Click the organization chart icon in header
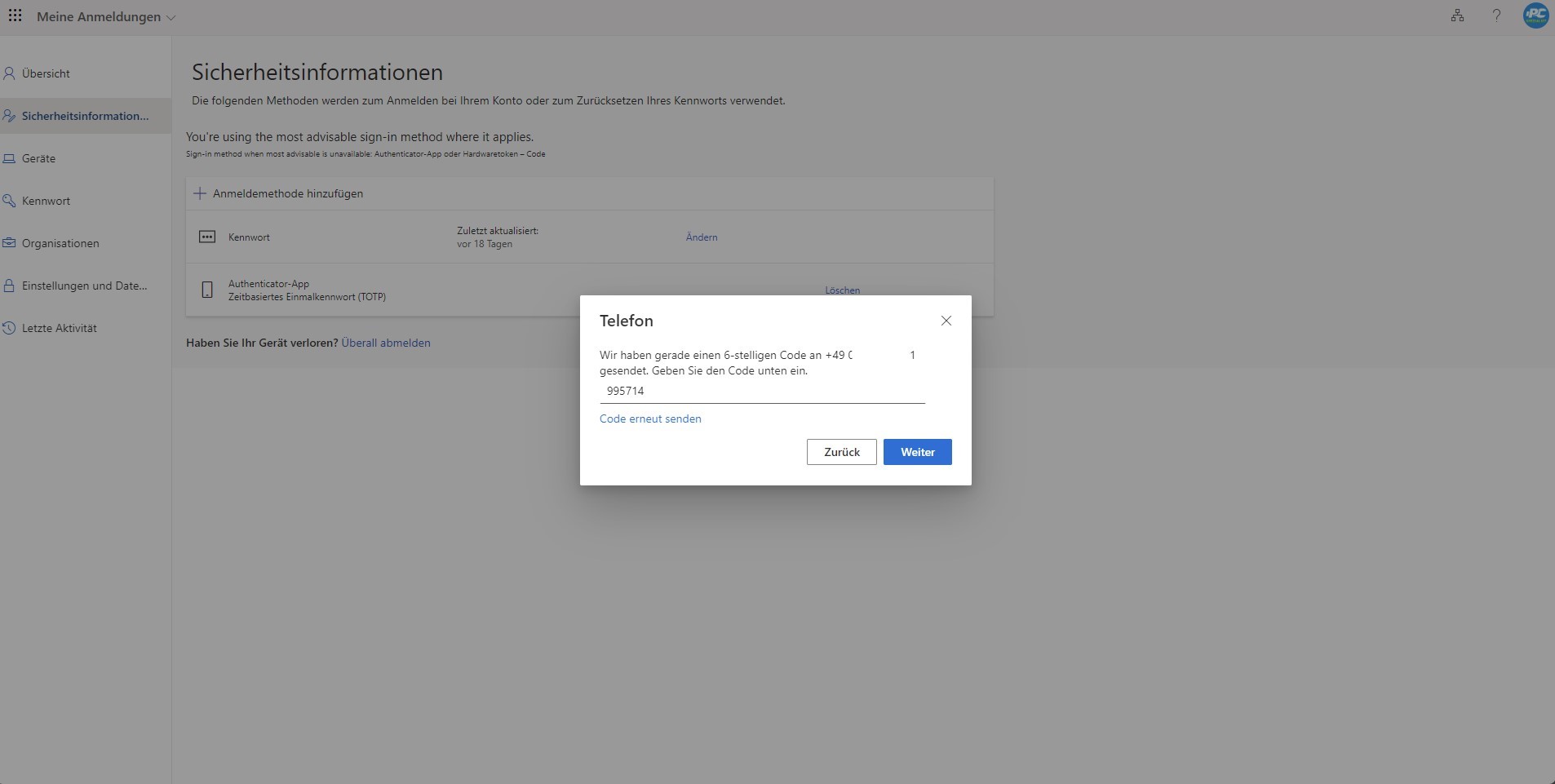 1457,16
